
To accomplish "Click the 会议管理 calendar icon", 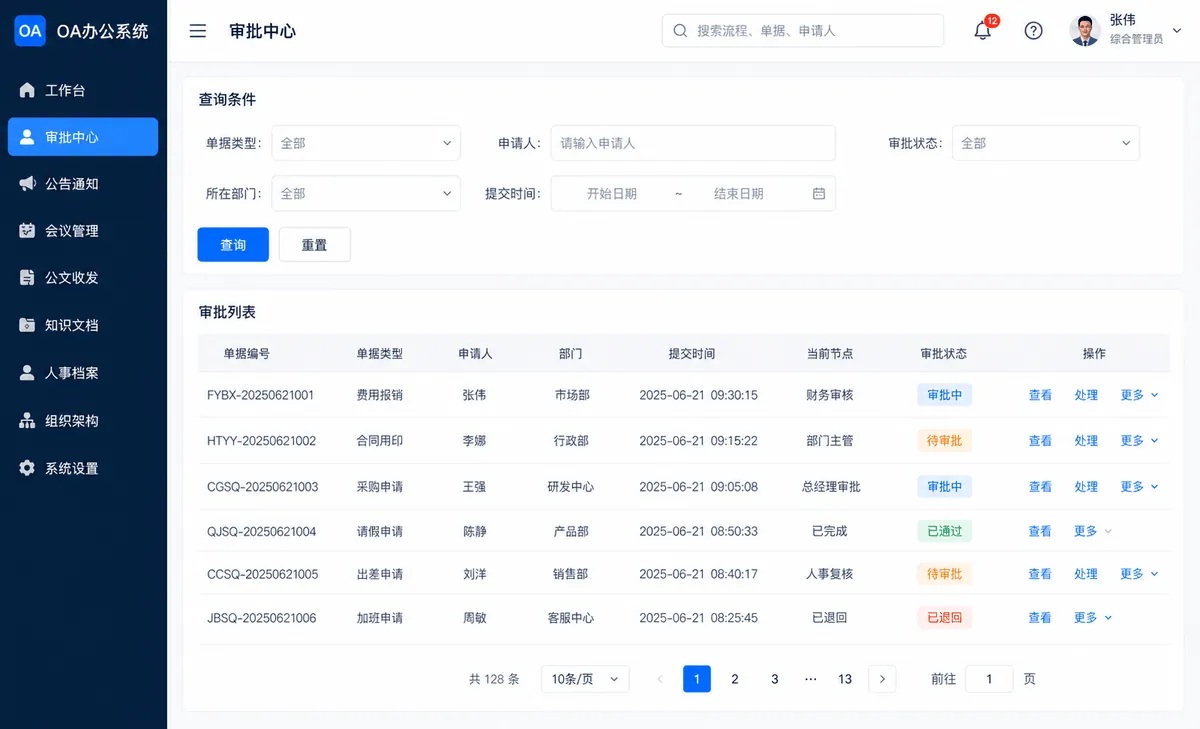I will pos(27,230).
